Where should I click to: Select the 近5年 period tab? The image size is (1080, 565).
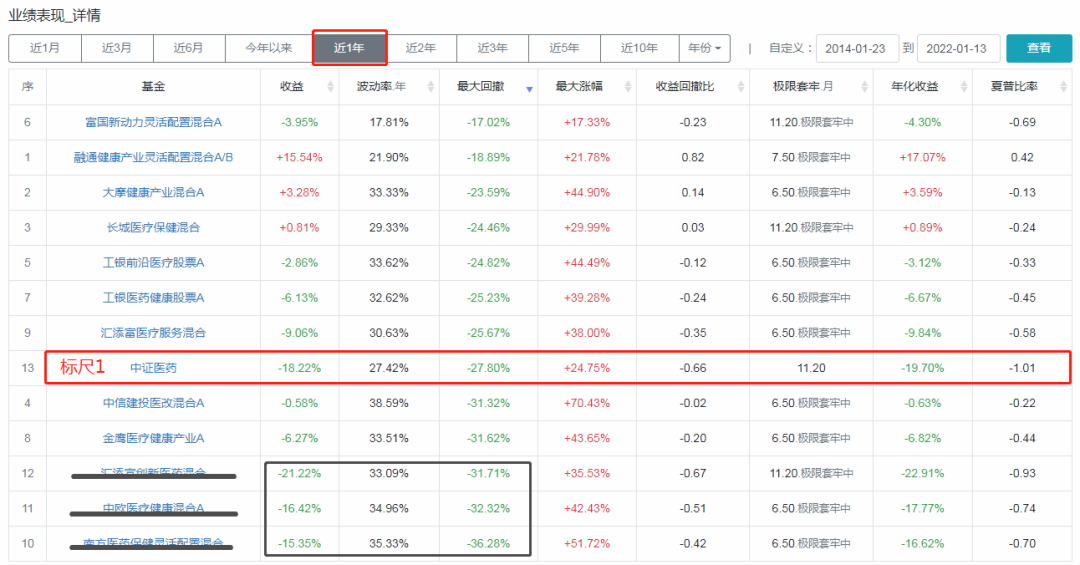[564, 48]
